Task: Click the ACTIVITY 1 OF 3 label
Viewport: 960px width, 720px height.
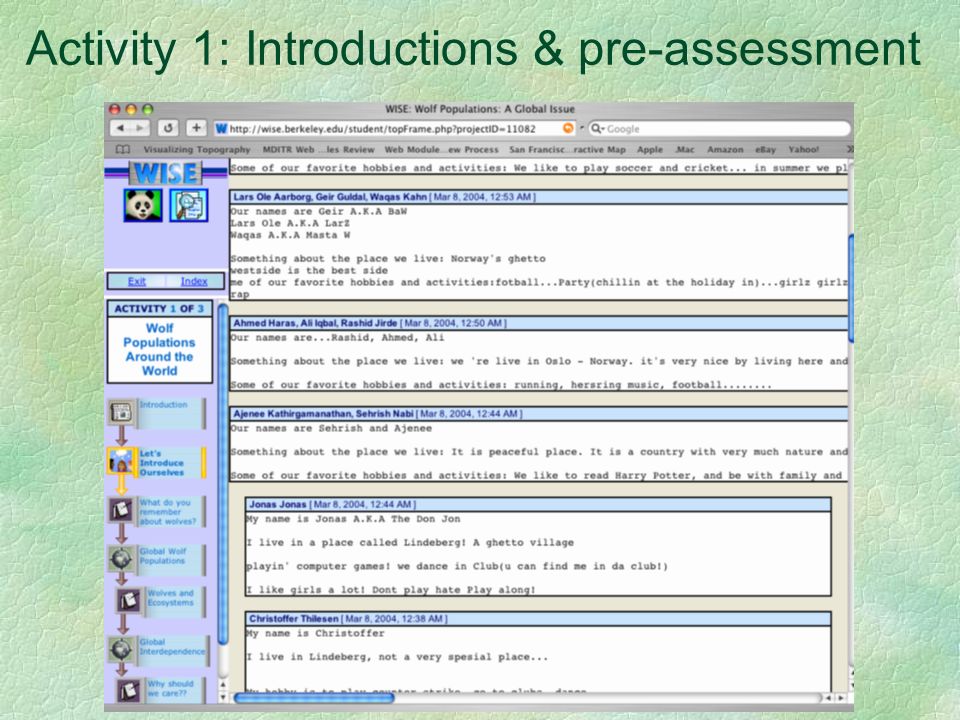Action: (x=159, y=309)
